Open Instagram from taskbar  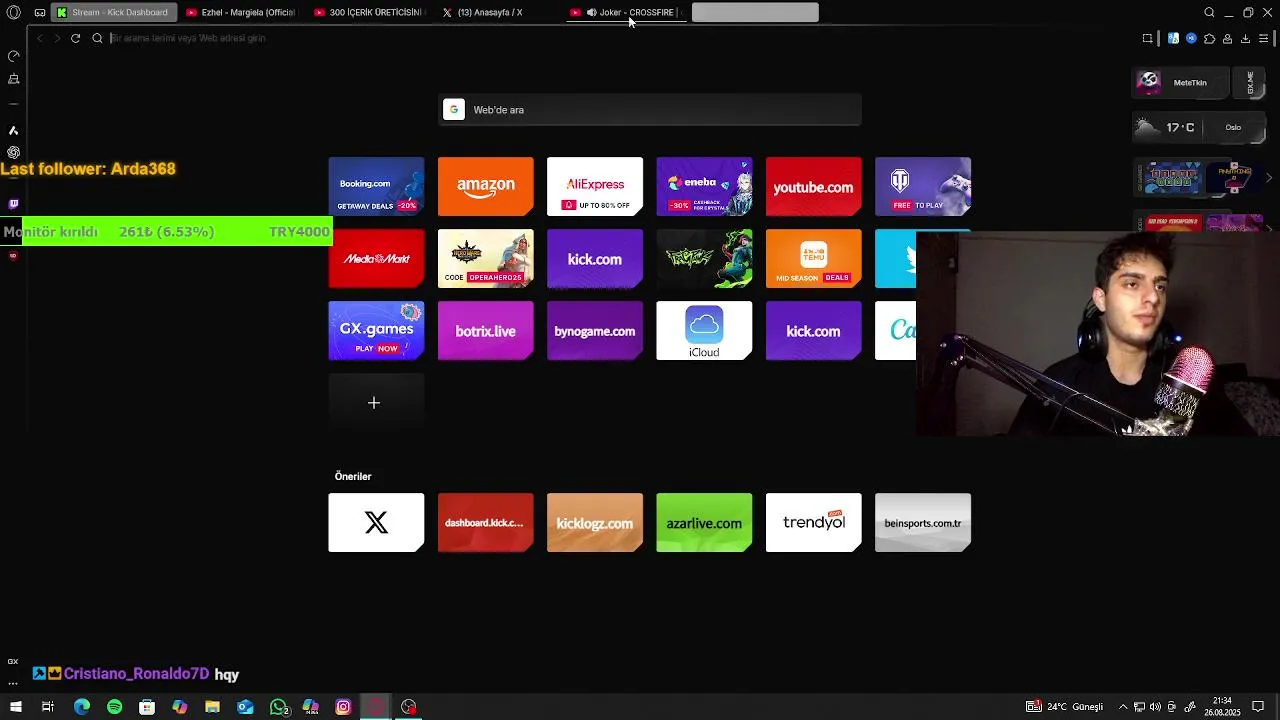pos(343,707)
